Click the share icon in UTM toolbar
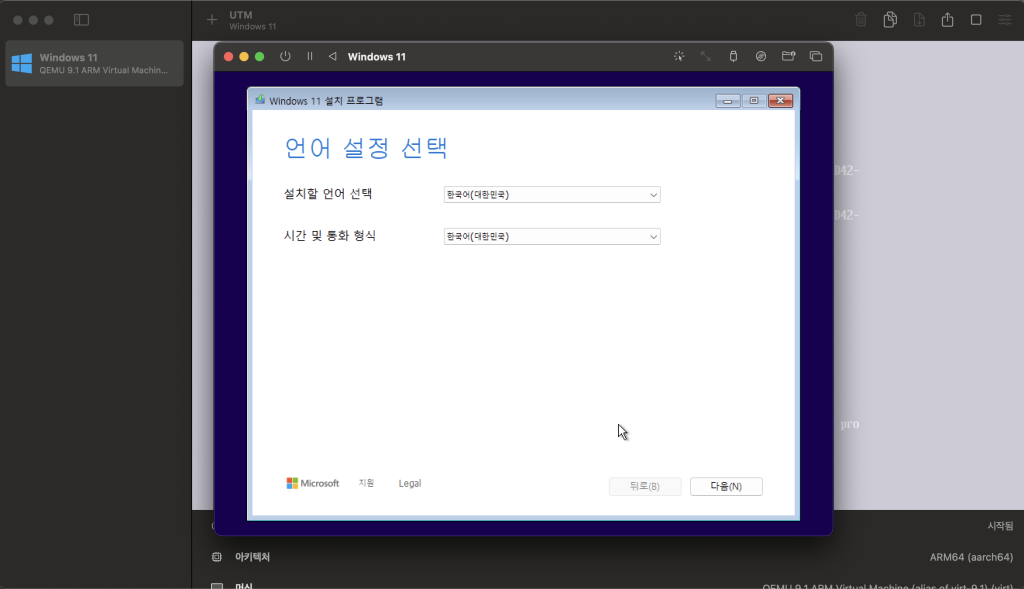This screenshot has width=1024, height=589. click(x=948, y=20)
